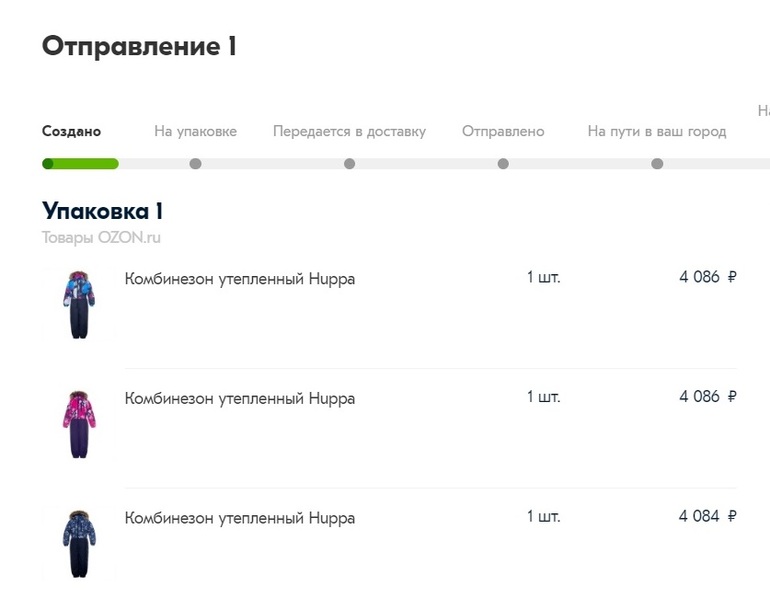Open the Huppa product name beside the pink jumpsuit

[240, 398]
